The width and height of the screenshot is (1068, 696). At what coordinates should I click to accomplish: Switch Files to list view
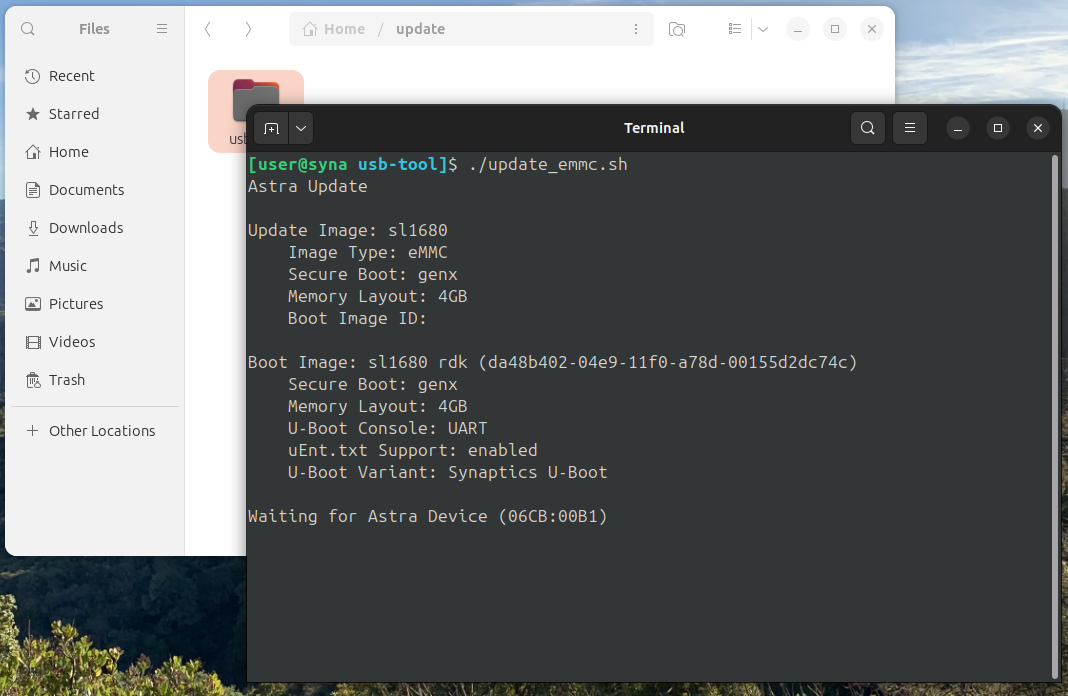tap(735, 28)
